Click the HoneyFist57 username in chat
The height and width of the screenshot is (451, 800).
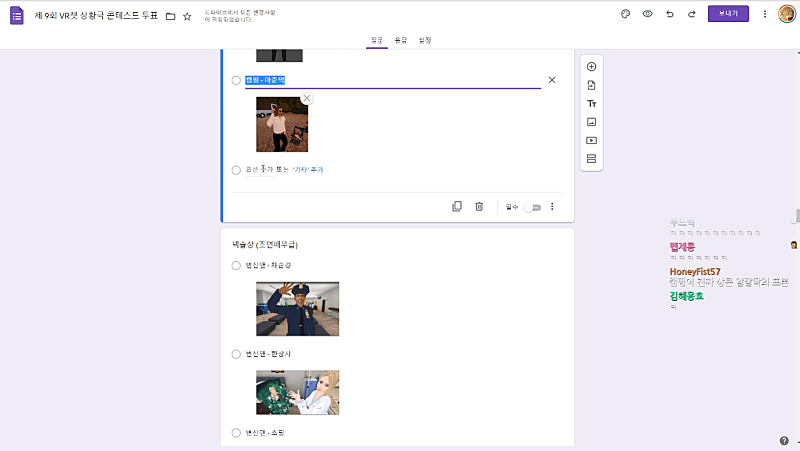(695, 271)
